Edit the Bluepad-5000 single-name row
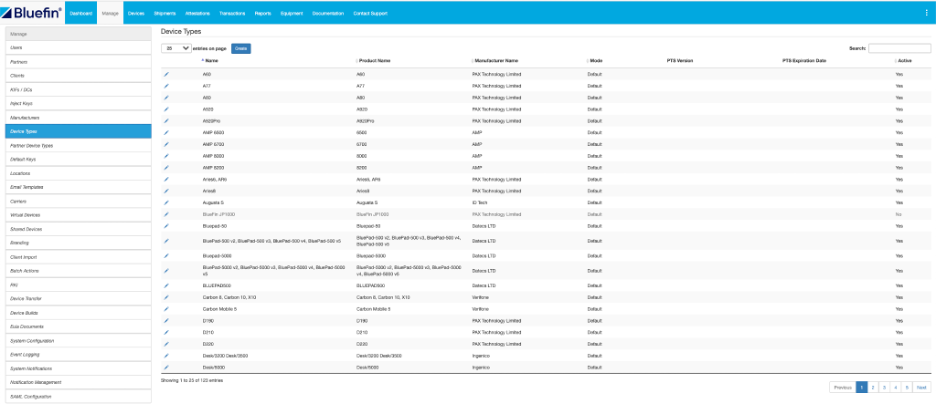 click(167, 255)
